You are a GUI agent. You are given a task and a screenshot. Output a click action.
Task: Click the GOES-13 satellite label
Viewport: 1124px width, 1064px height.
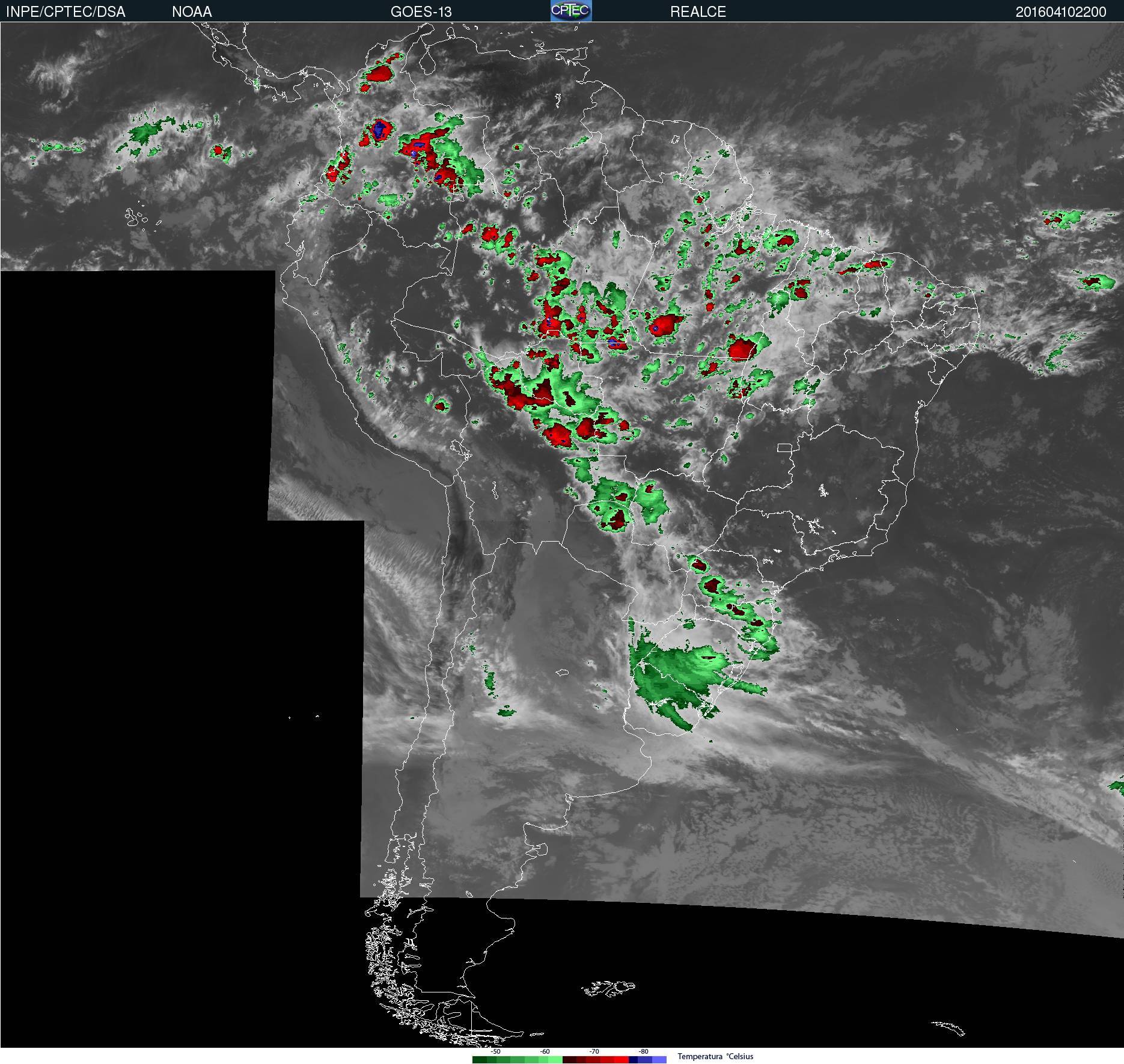(x=421, y=11)
